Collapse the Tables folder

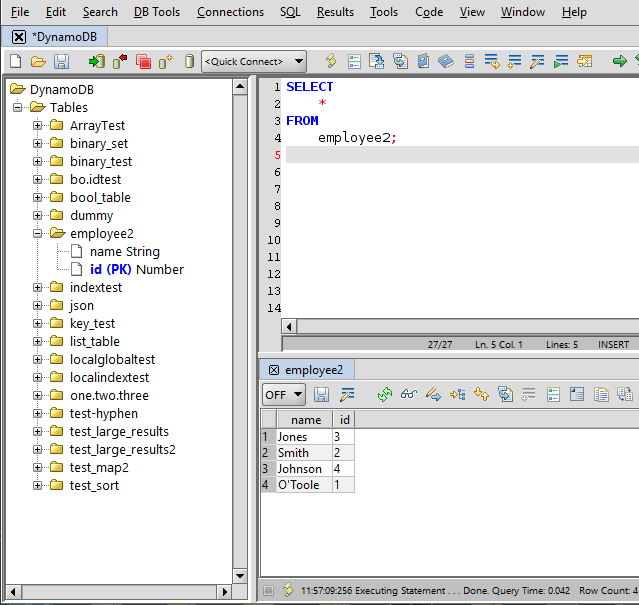point(17,108)
